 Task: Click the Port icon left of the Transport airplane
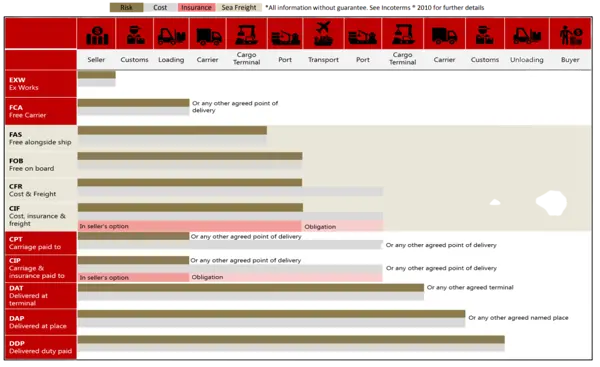tap(285, 38)
